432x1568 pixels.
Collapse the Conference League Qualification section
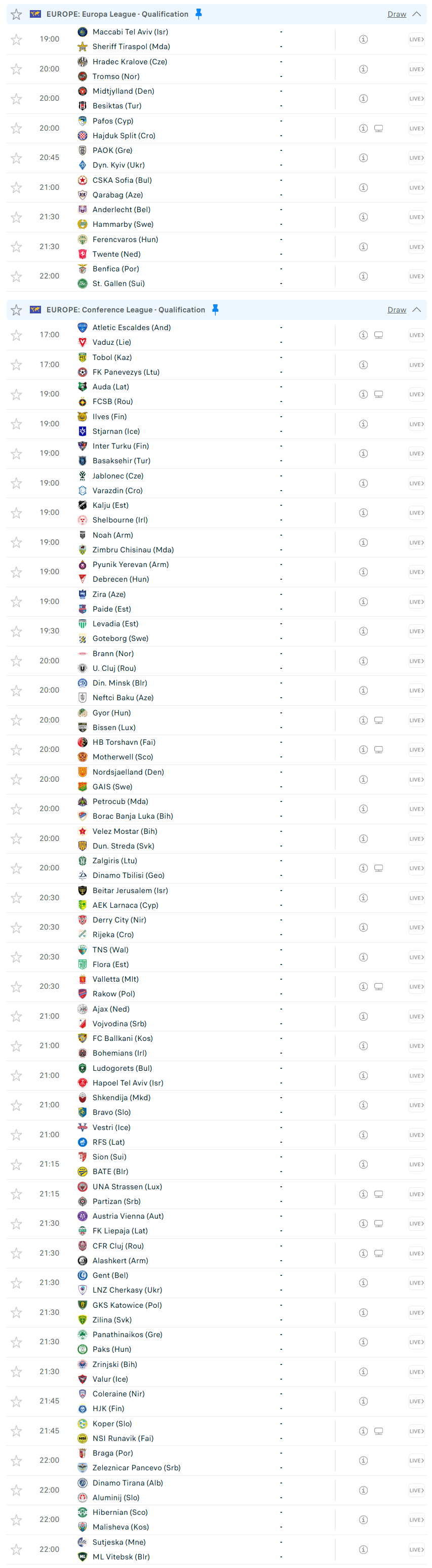pyautogui.click(x=417, y=310)
